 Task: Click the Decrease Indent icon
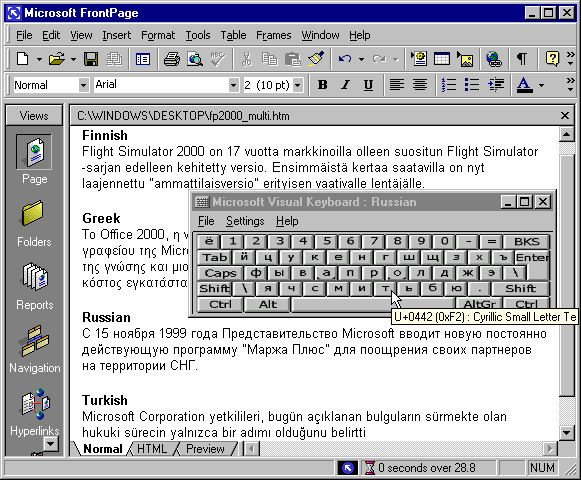[495, 85]
